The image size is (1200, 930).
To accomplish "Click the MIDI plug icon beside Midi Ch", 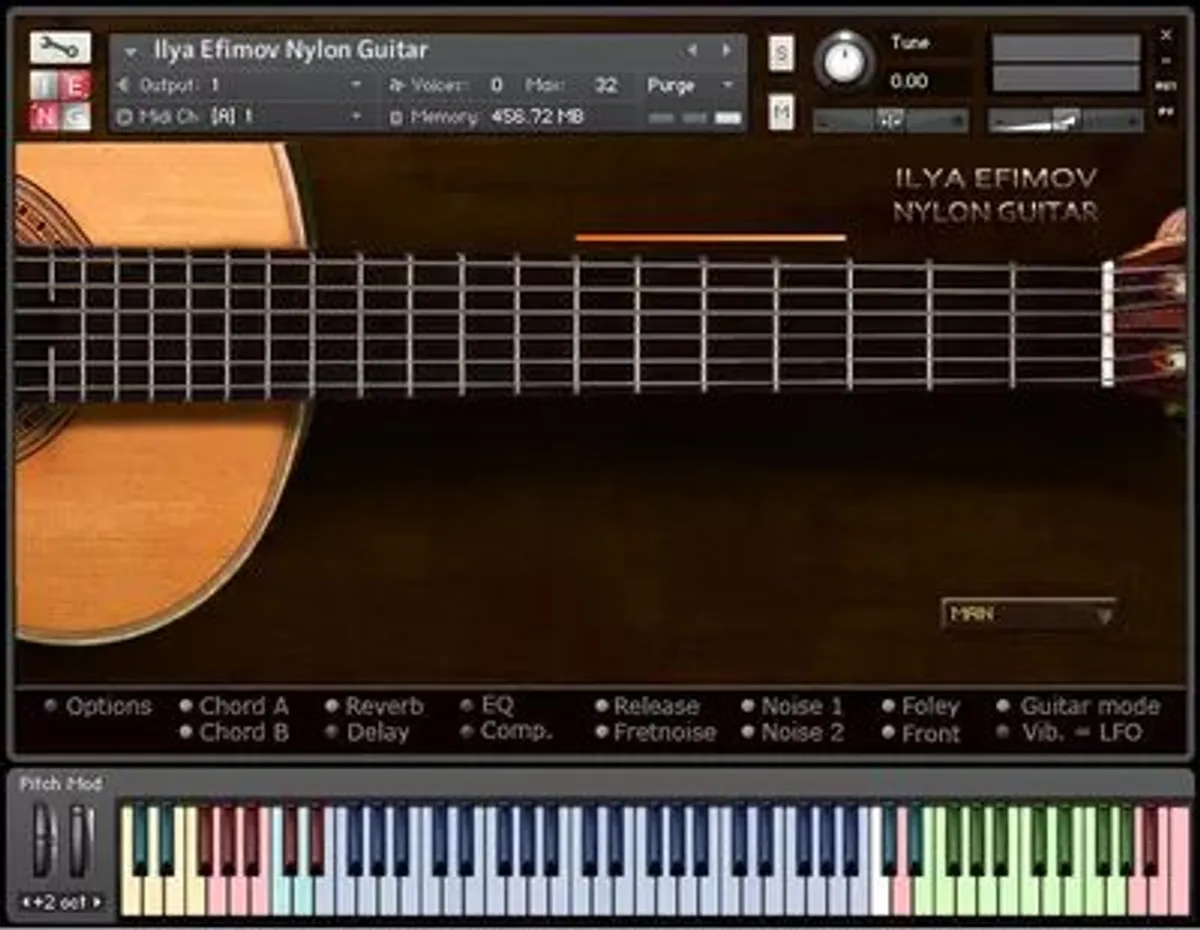I will (123, 116).
